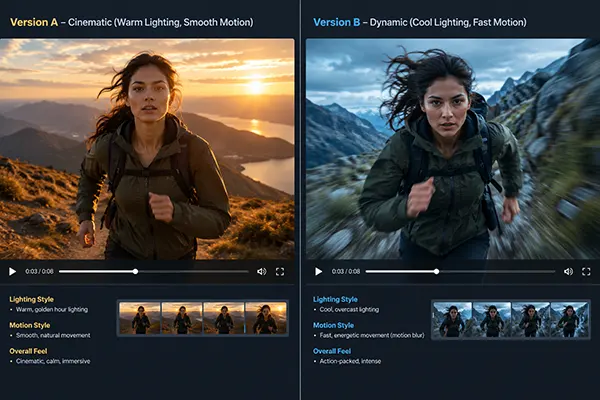The image size is (600, 400).
Task: Select fourth thumbnail in Version B filmstrip
Action: coord(569,320)
